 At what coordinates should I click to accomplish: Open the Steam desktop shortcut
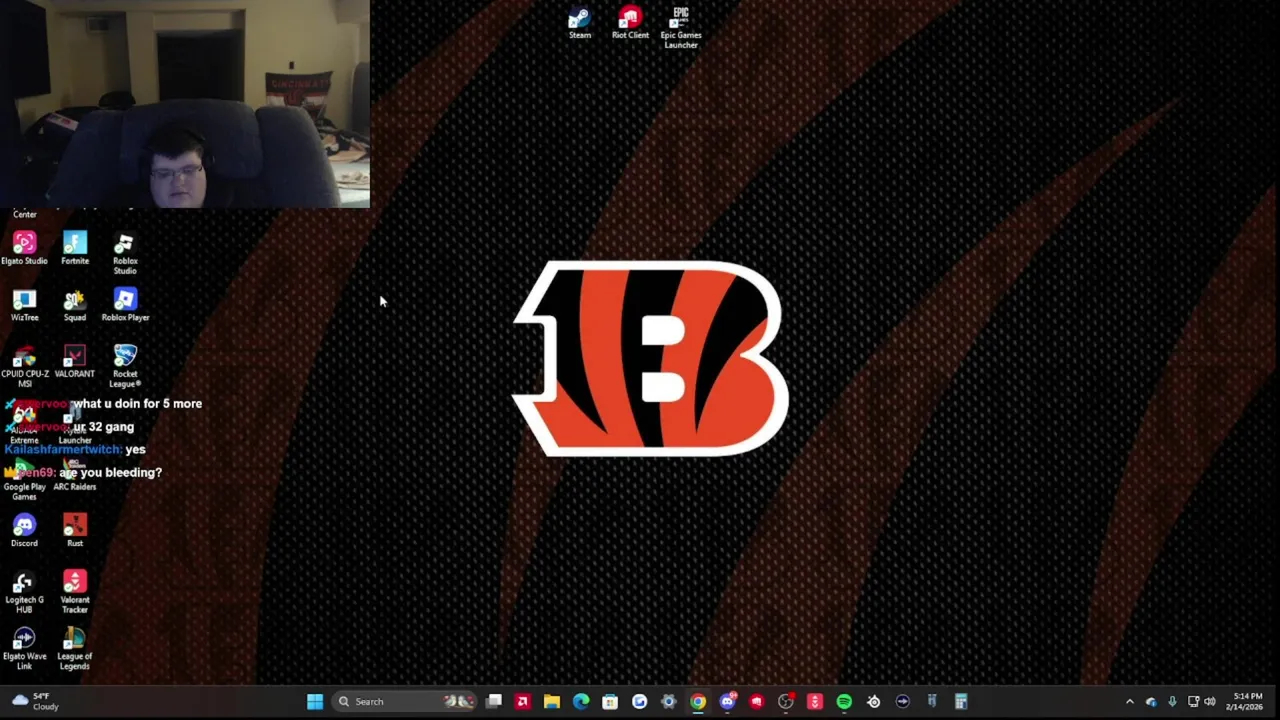pos(580,23)
